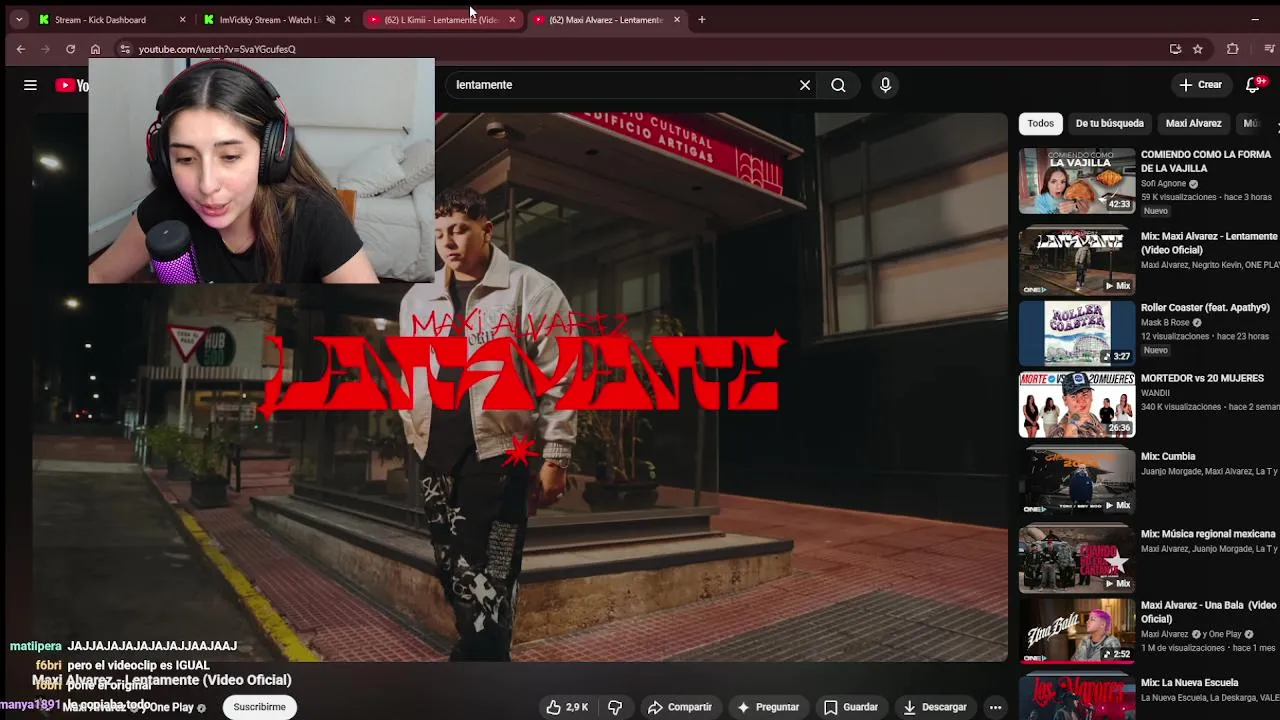Select the Maxi Alvarez - Lentamente tab
The width and height of the screenshot is (1280, 720).
606,19
